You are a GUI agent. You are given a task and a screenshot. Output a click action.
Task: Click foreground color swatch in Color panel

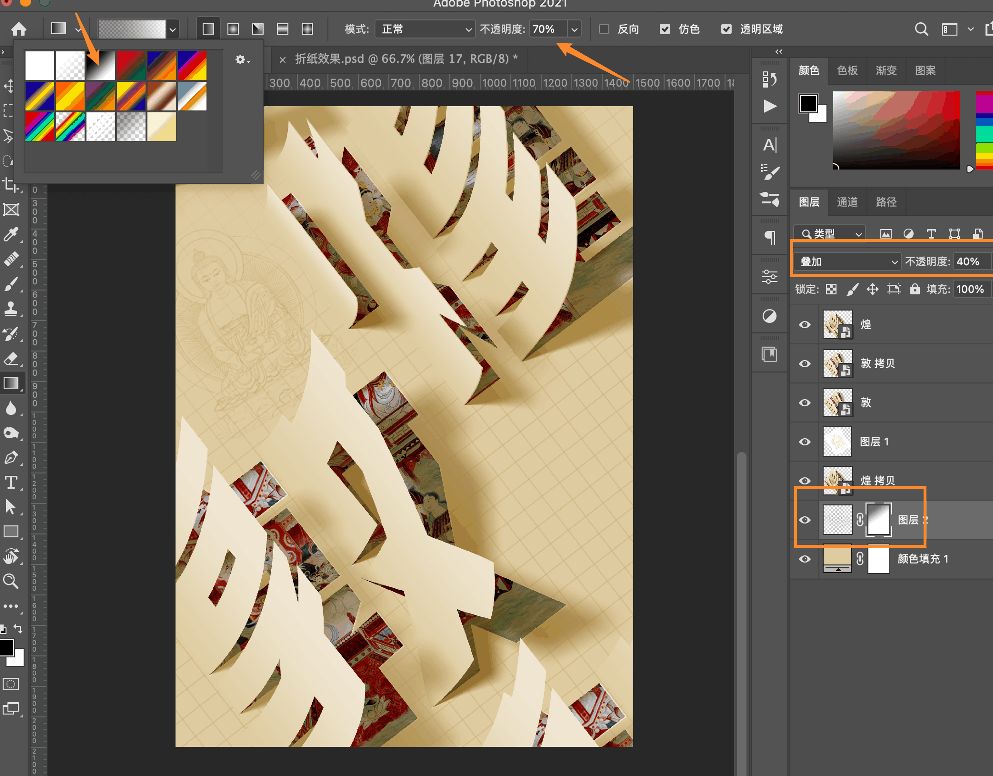click(x=808, y=103)
